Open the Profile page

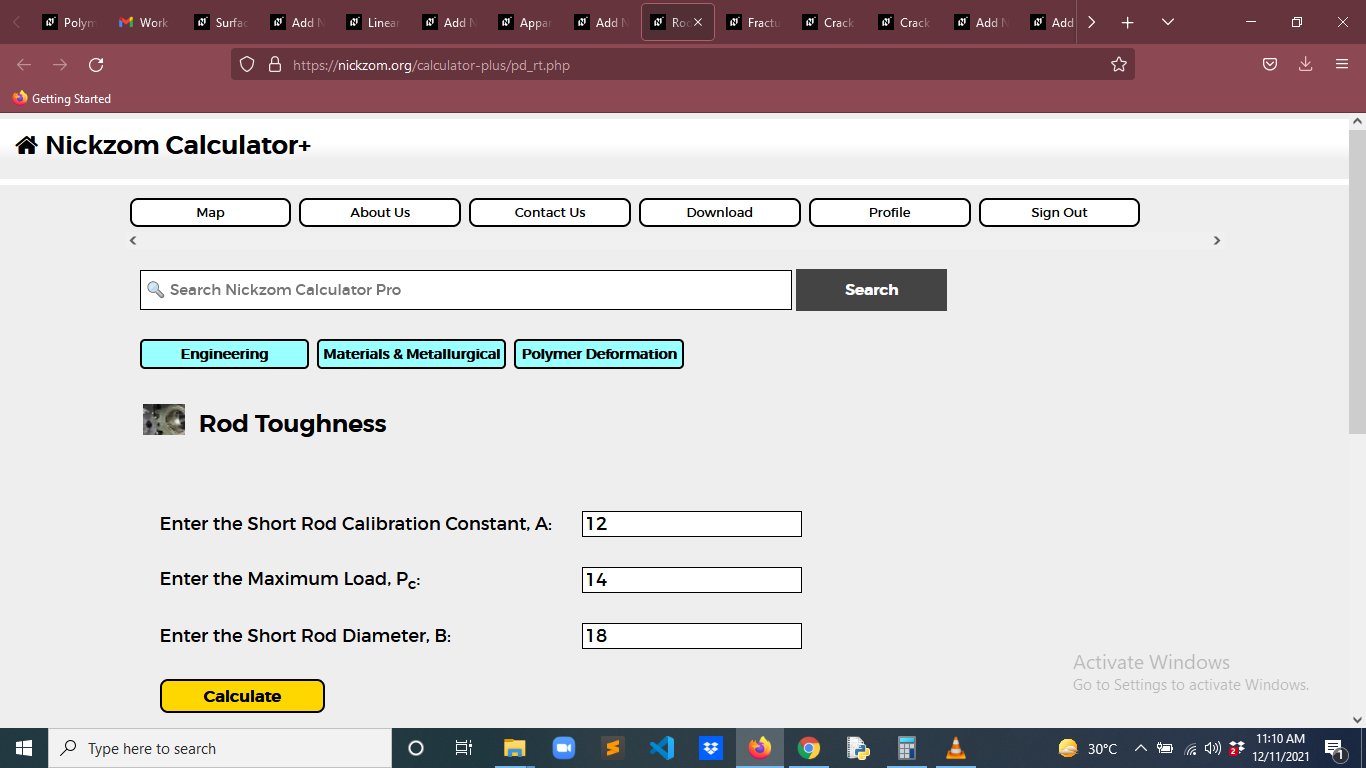[x=890, y=212]
